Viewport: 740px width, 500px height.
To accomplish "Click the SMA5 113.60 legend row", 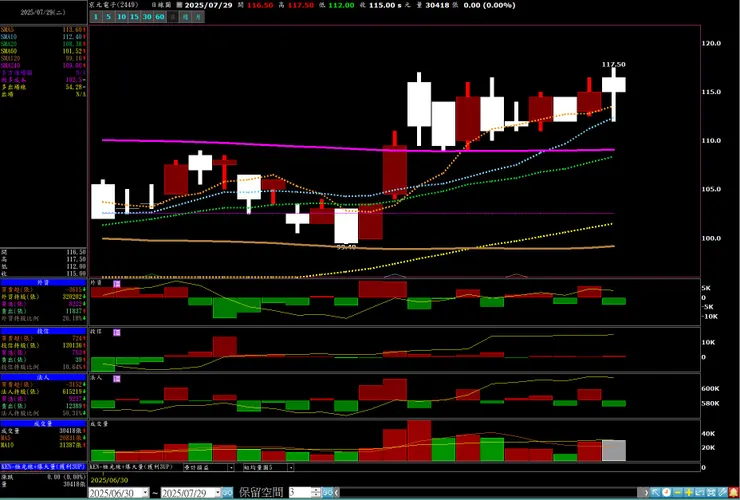I will pyautogui.click(x=43, y=30).
